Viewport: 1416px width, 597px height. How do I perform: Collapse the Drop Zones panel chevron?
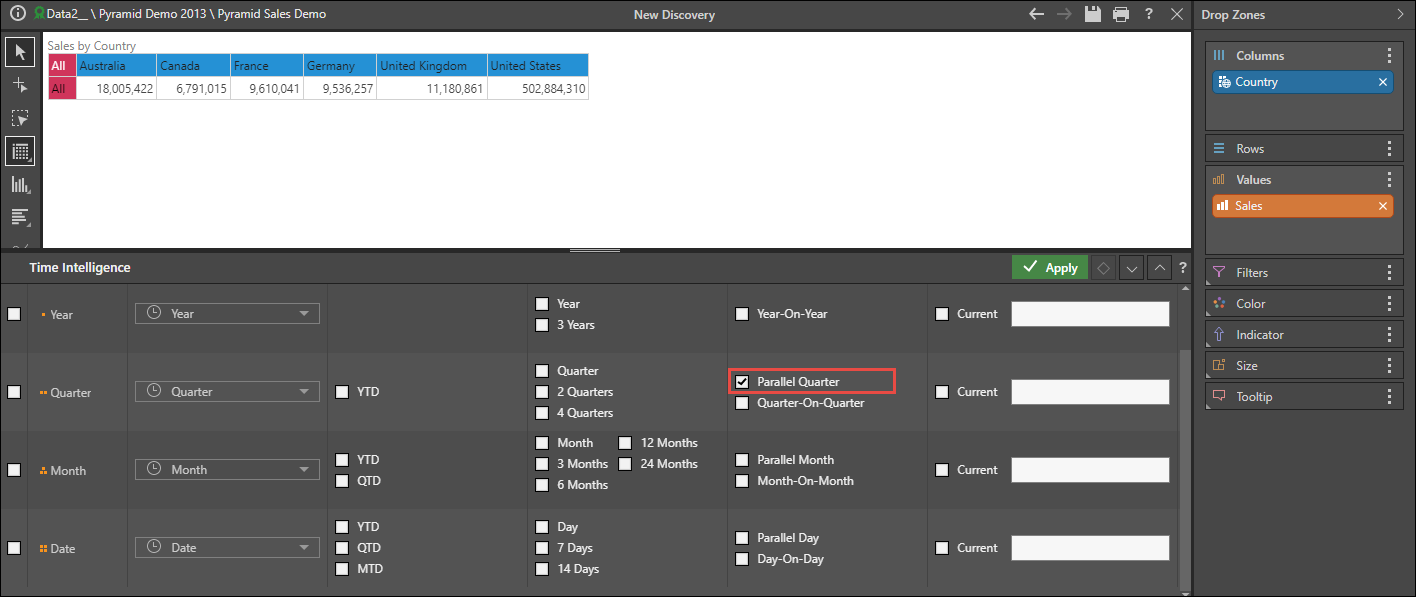click(1400, 14)
